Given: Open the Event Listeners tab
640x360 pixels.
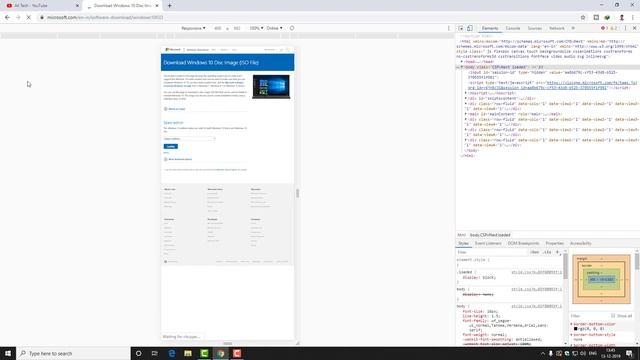Looking at the screenshot, I should click(x=488, y=243).
